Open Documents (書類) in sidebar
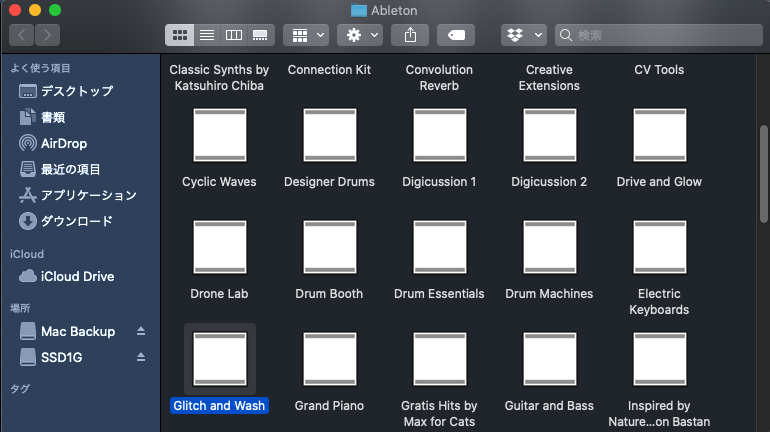770x432 pixels. click(x=81, y=117)
